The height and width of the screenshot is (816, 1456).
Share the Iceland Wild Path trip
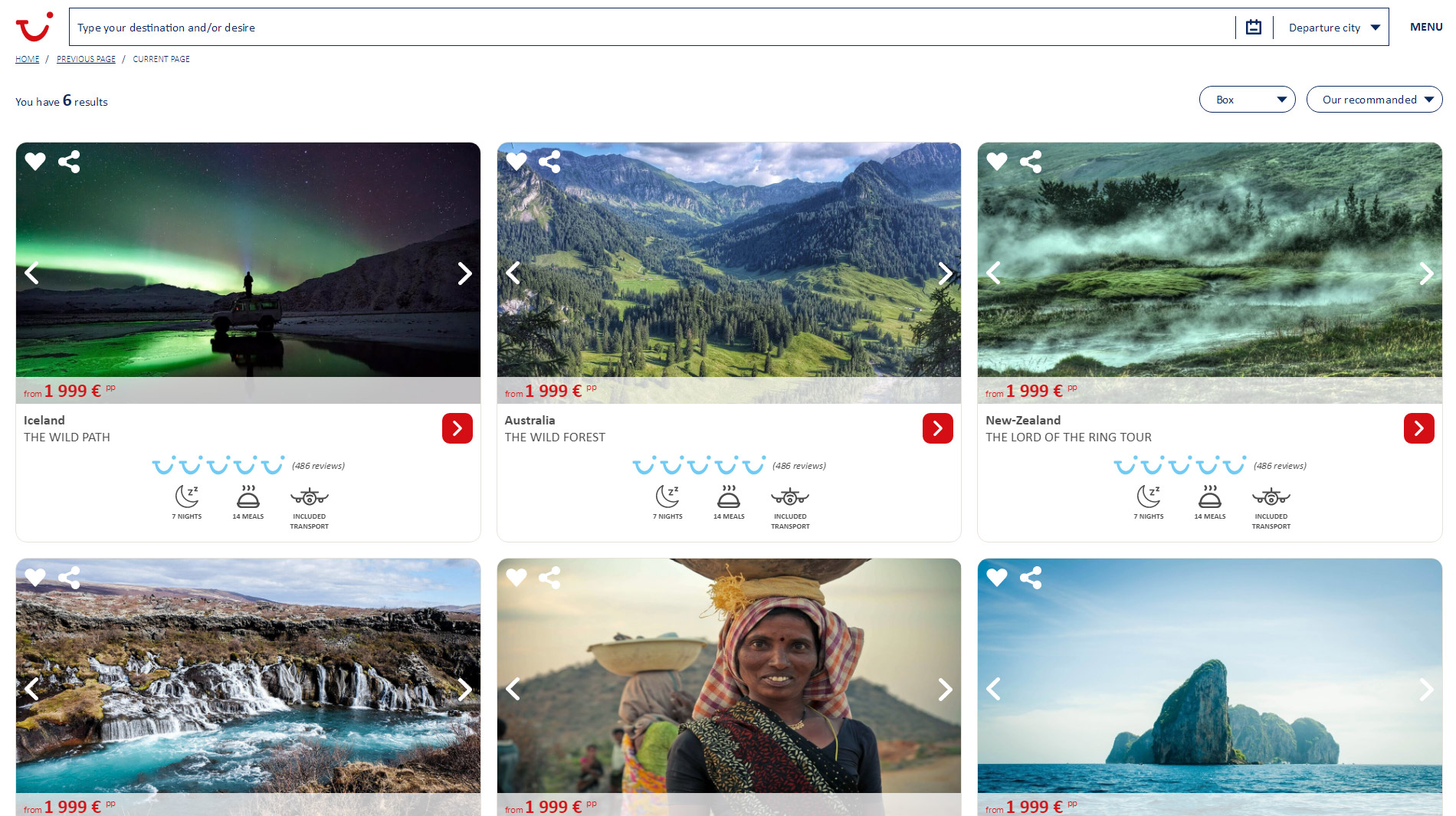coord(69,162)
